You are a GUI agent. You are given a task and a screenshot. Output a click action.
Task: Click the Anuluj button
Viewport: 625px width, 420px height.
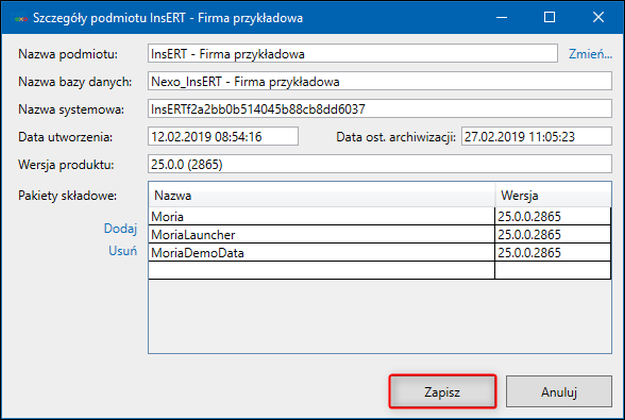pyautogui.click(x=557, y=392)
